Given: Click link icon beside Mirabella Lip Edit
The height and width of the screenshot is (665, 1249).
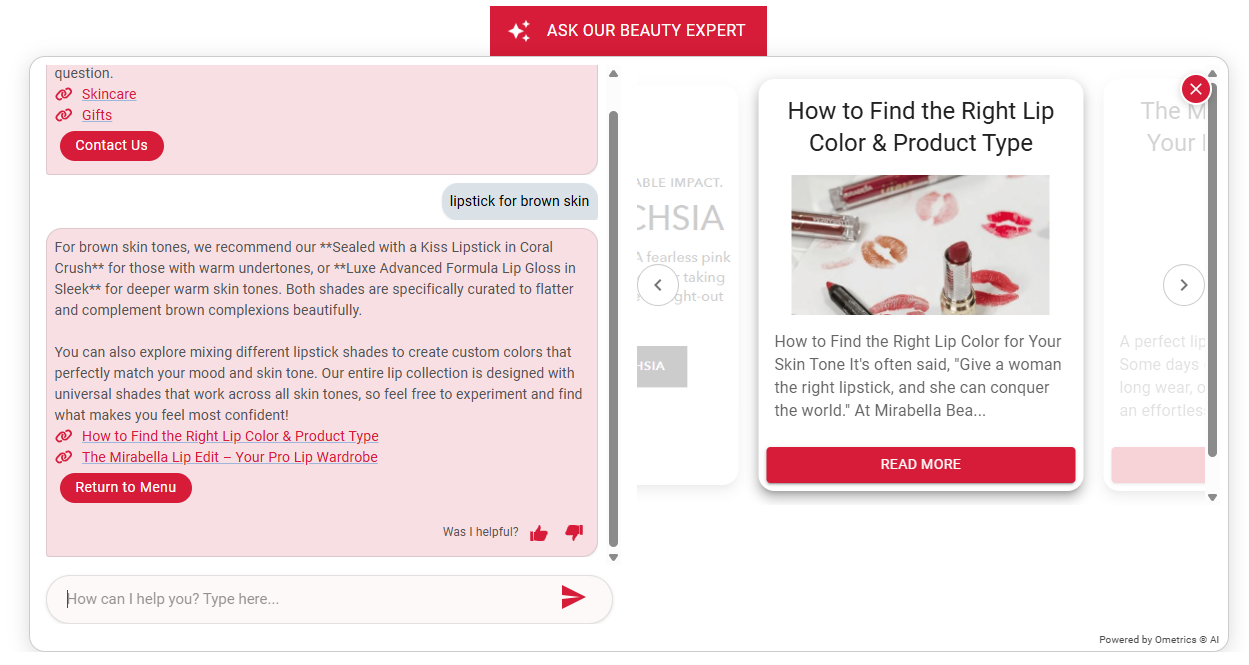Looking at the screenshot, I should [x=64, y=457].
